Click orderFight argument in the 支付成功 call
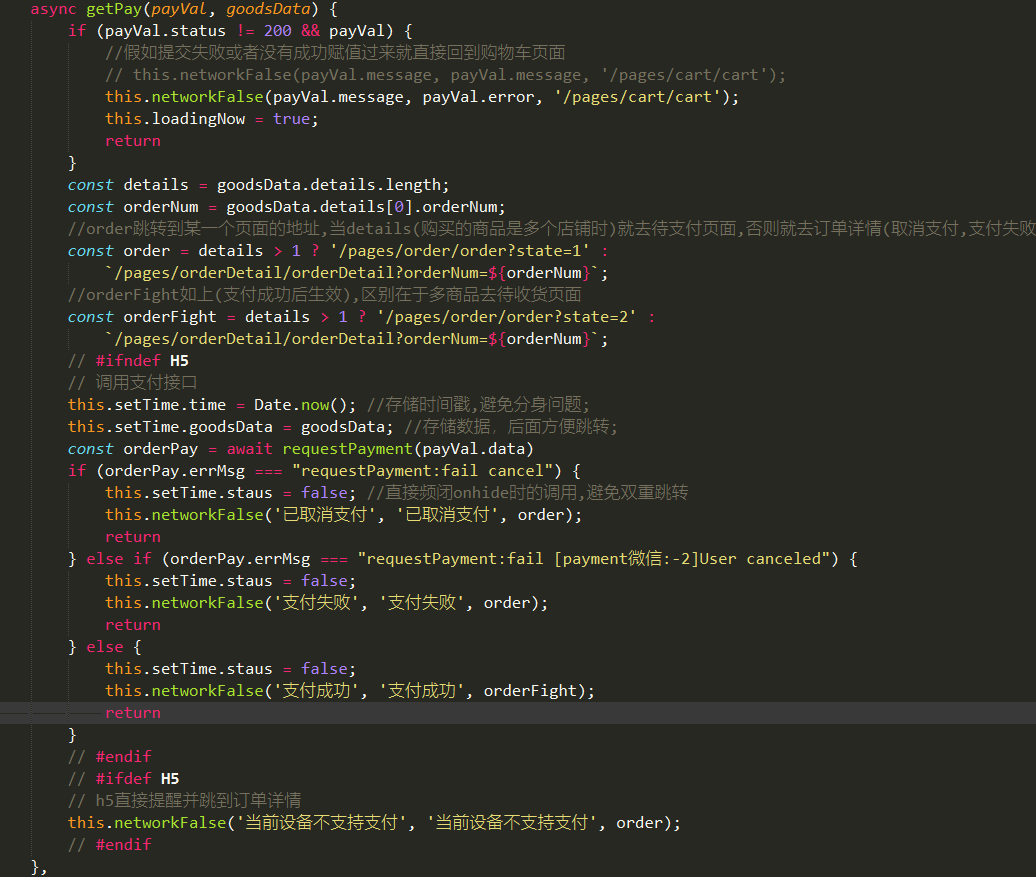Screen dimensions: 1036x877 pos(530,691)
